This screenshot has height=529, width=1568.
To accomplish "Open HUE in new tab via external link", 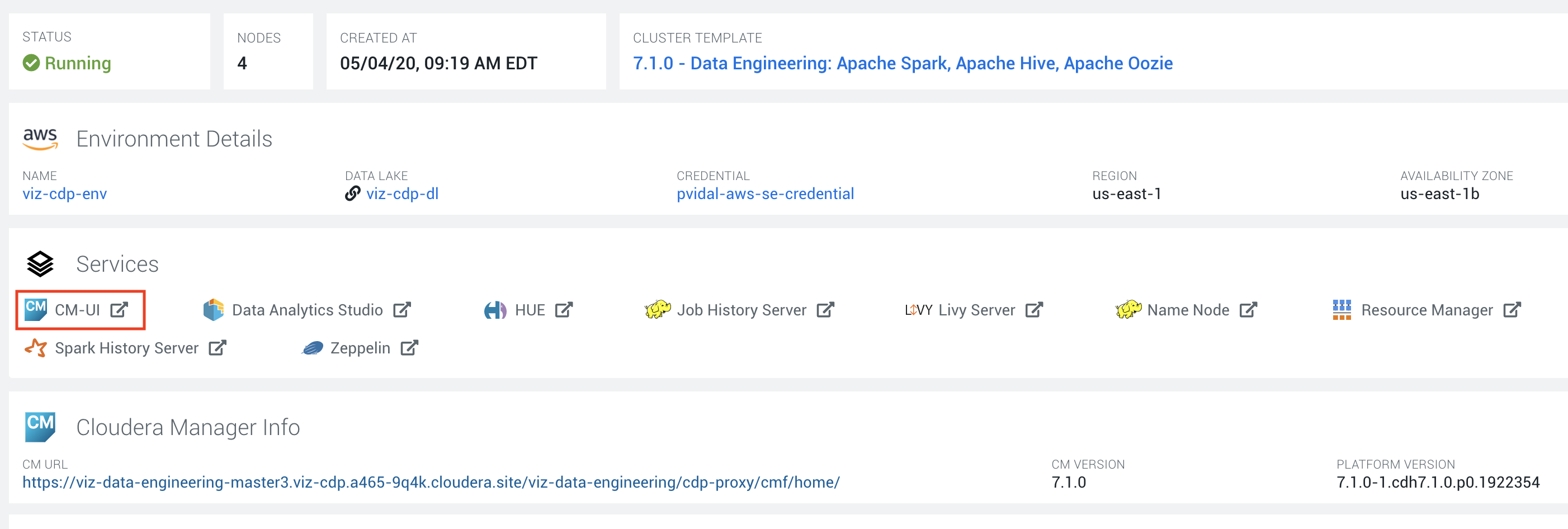I will pyautogui.click(x=564, y=310).
